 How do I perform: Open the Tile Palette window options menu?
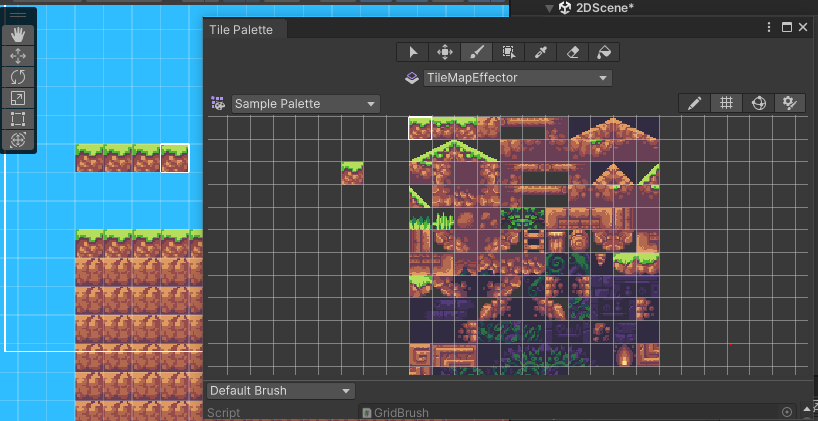tap(769, 28)
